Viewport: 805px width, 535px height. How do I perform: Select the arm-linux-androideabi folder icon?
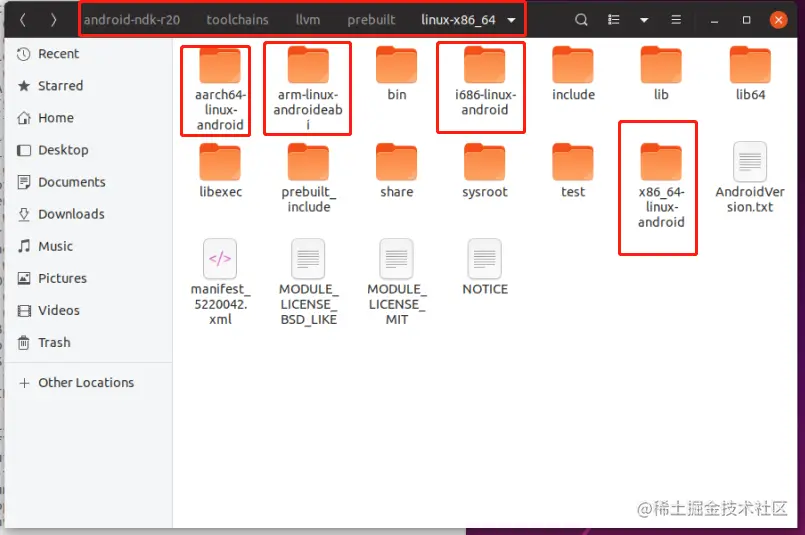(308, 65)
